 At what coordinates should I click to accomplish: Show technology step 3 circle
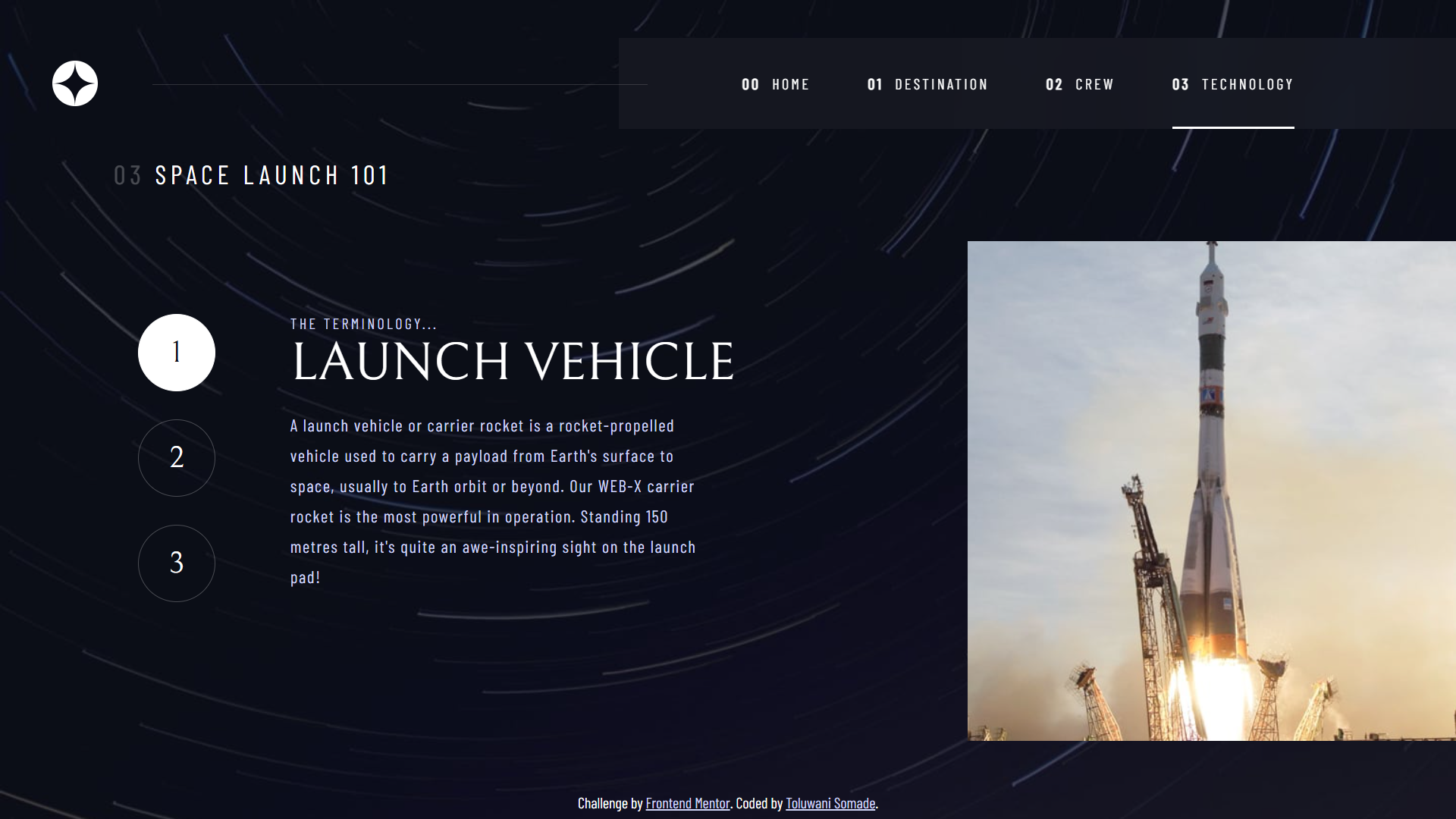(x=177, y=563)
